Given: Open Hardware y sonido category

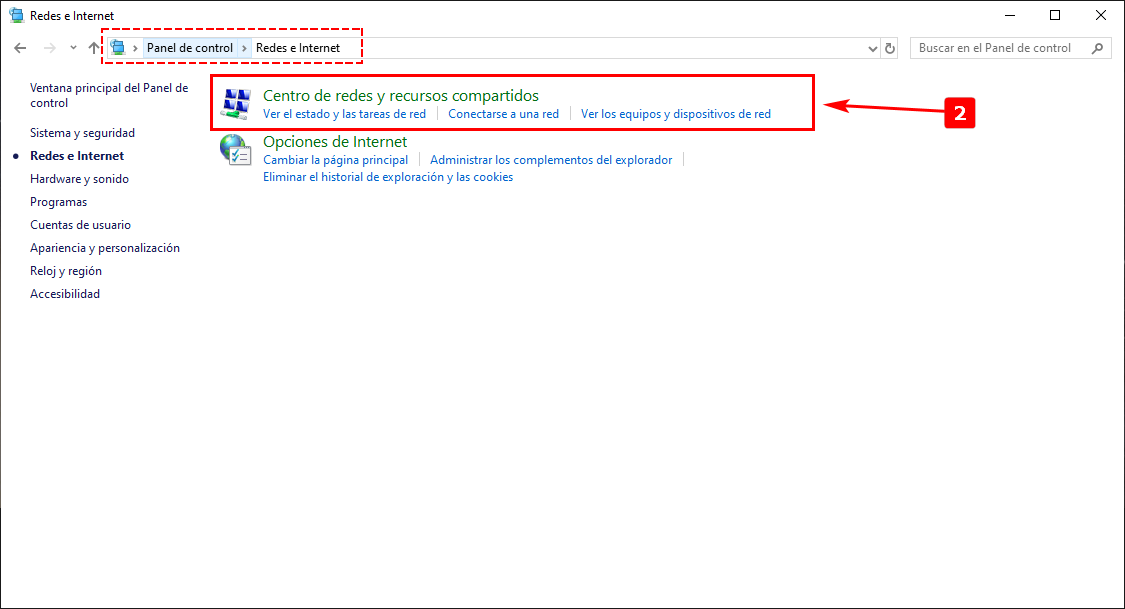Looking at the screenshot, I should [x=79, y=179].
